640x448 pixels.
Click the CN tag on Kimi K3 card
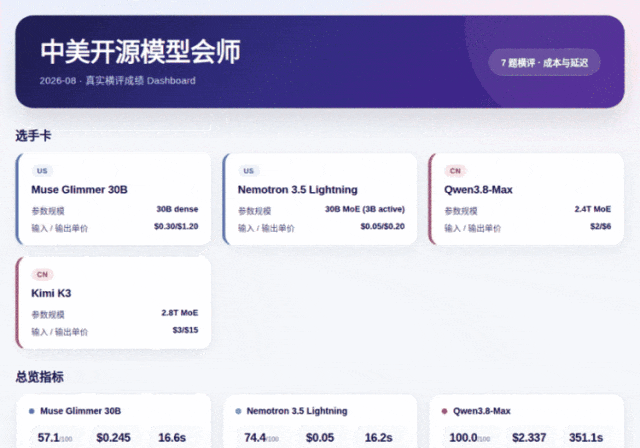(42, 274)
